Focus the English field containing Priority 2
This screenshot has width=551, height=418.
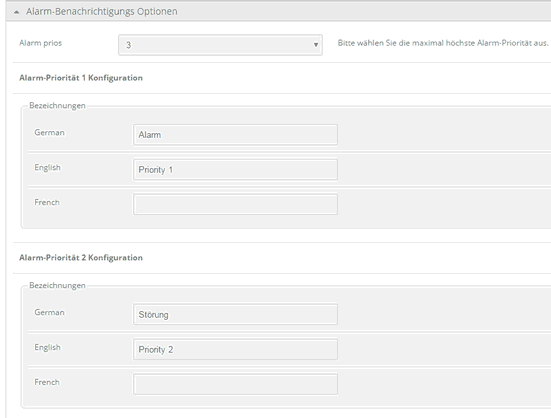click(235, 349)
